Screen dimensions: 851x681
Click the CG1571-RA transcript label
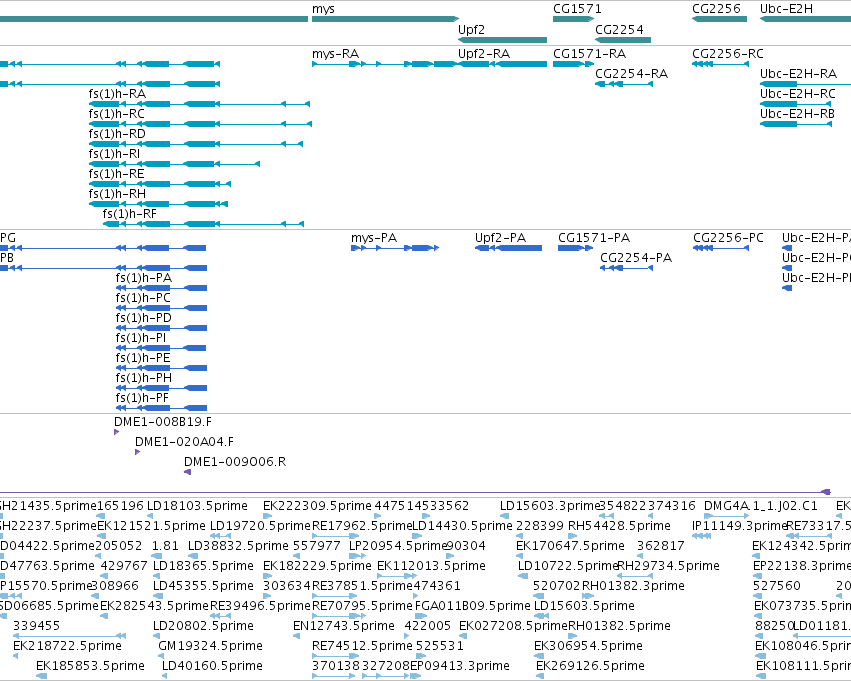tap(589, 54)
